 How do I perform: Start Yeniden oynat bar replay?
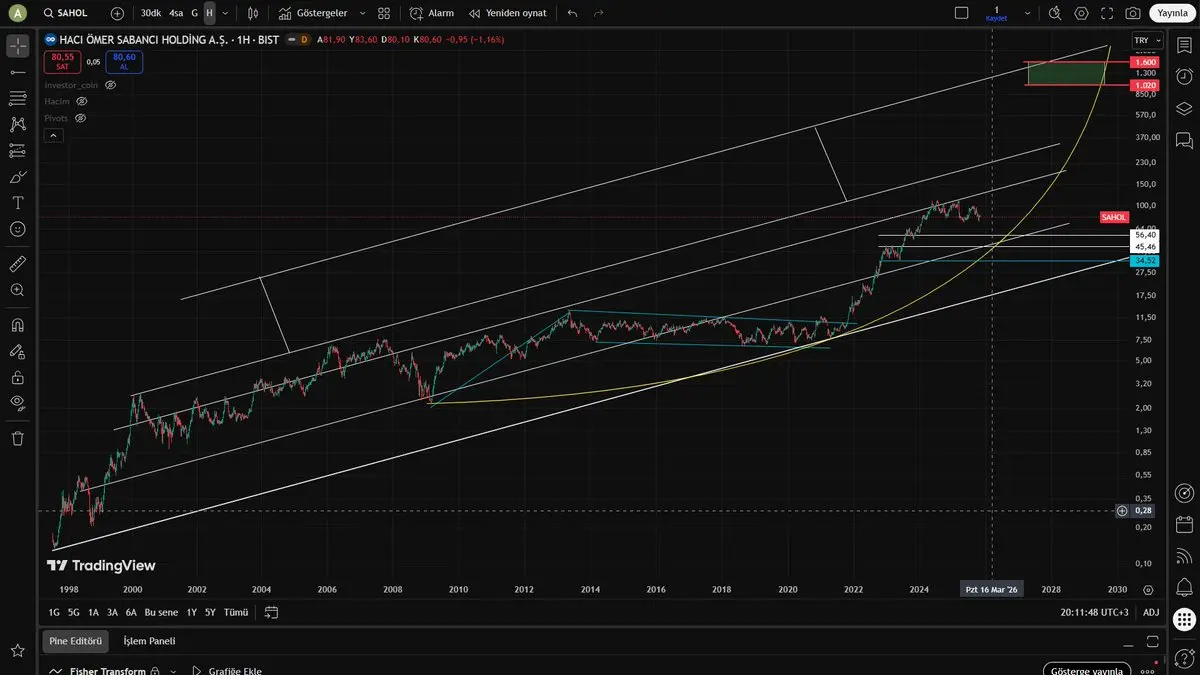coord(508,13)
